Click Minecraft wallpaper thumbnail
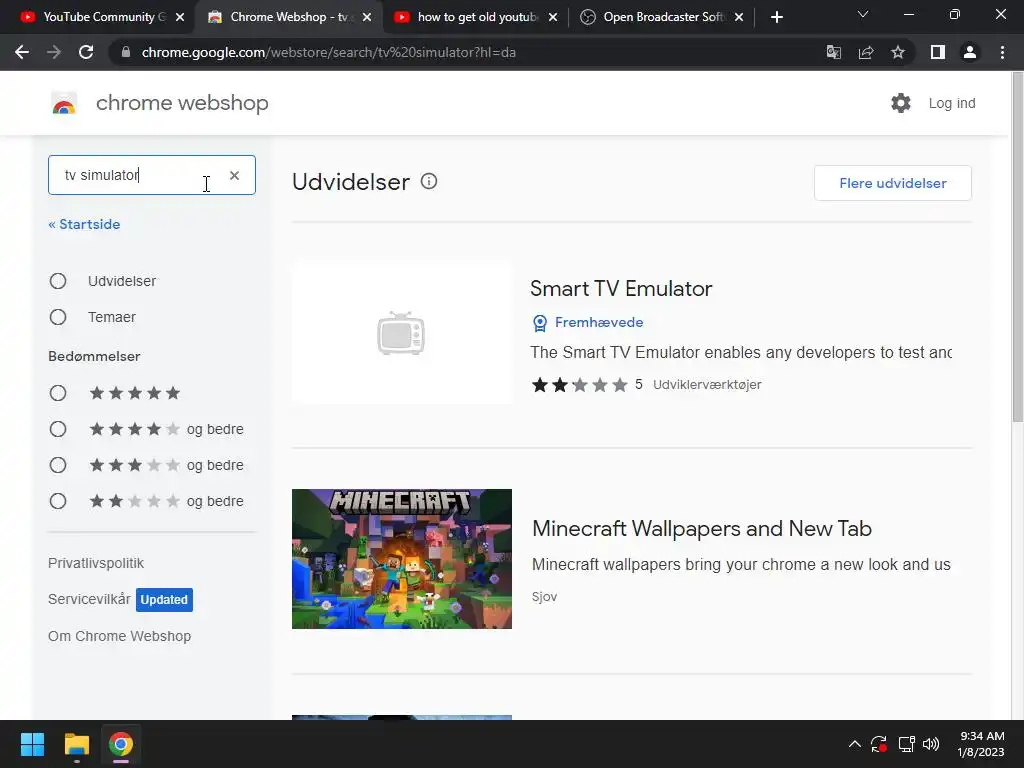 [x=402, y=559]
